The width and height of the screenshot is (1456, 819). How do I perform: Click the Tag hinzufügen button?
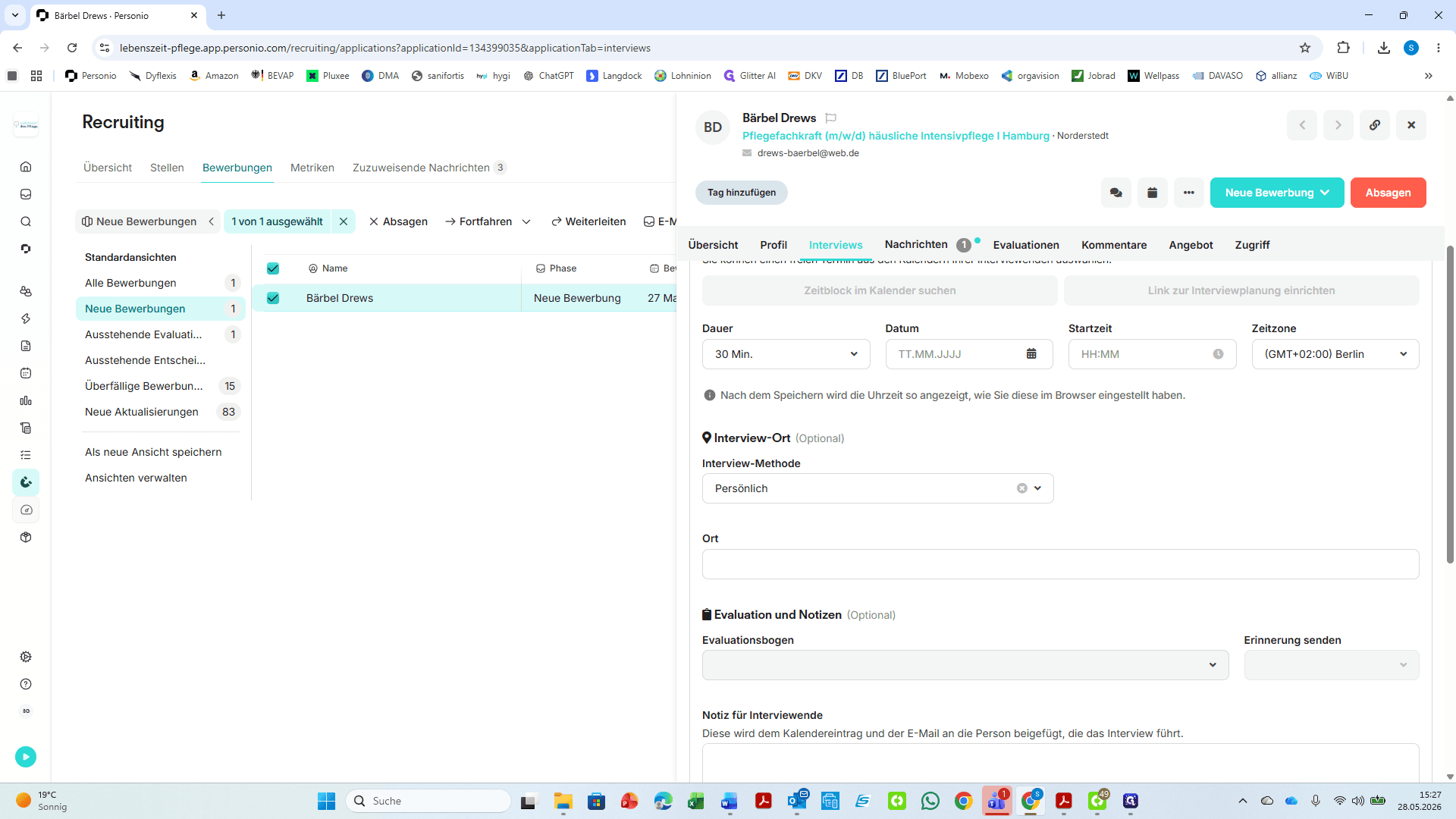[742, 193]
